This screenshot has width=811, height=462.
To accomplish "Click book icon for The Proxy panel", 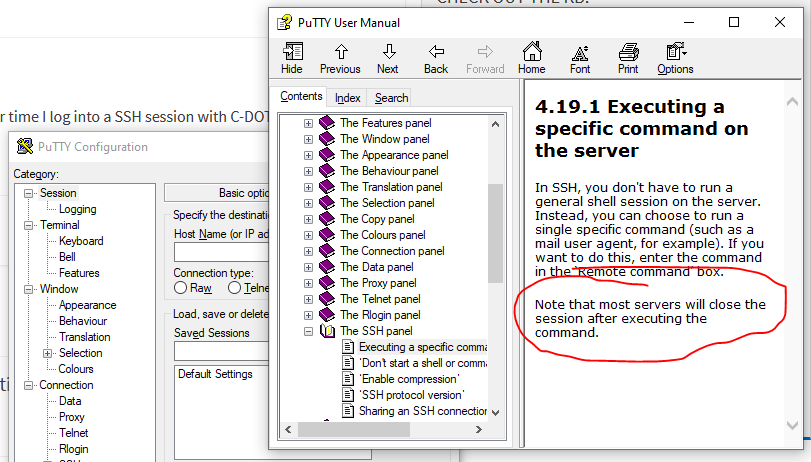I will click(327, 283).
